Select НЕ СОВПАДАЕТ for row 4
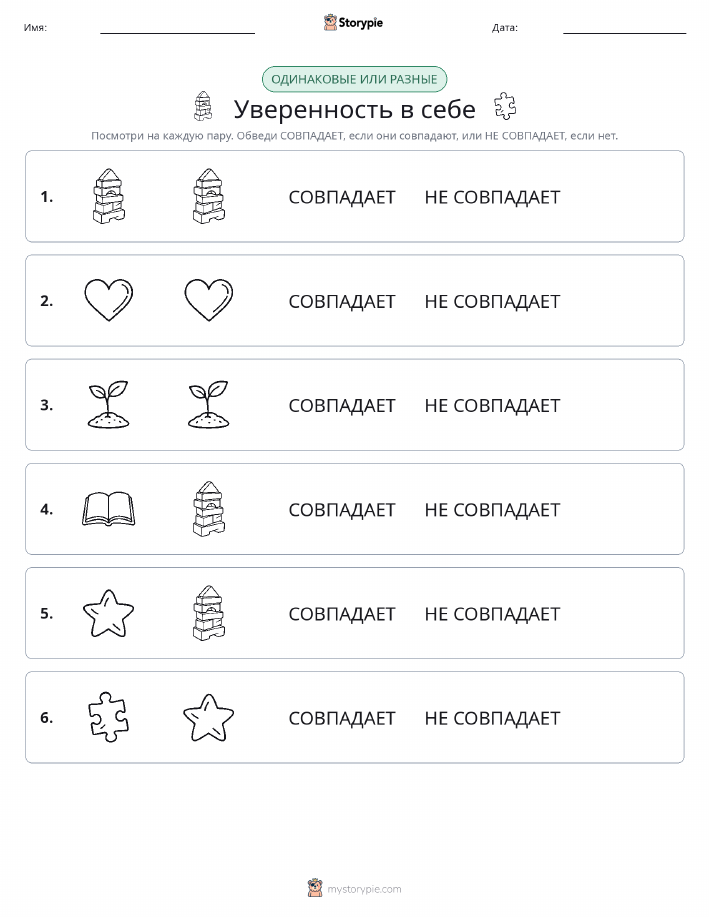The image size is (709, 917). tap(492, 510)
